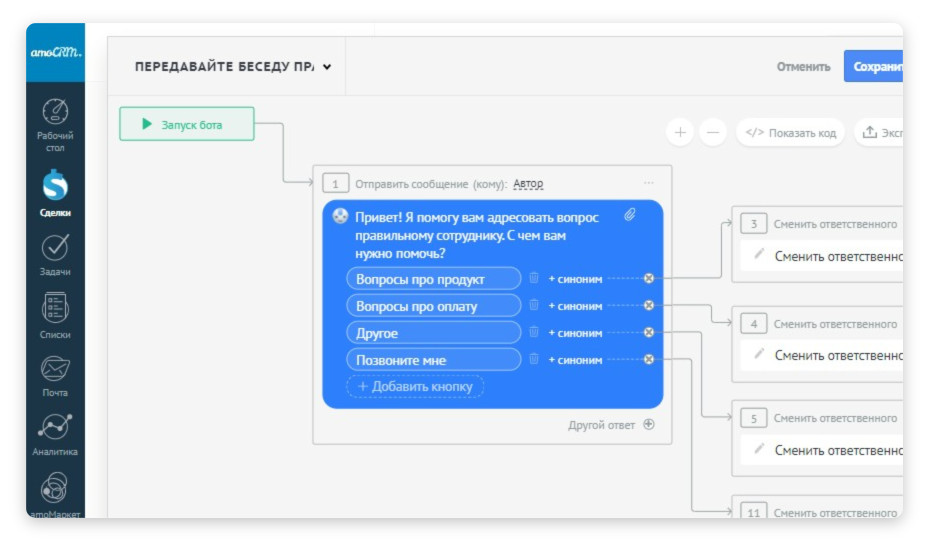
Task: Zoom out with the minus button
Action: 712,132
